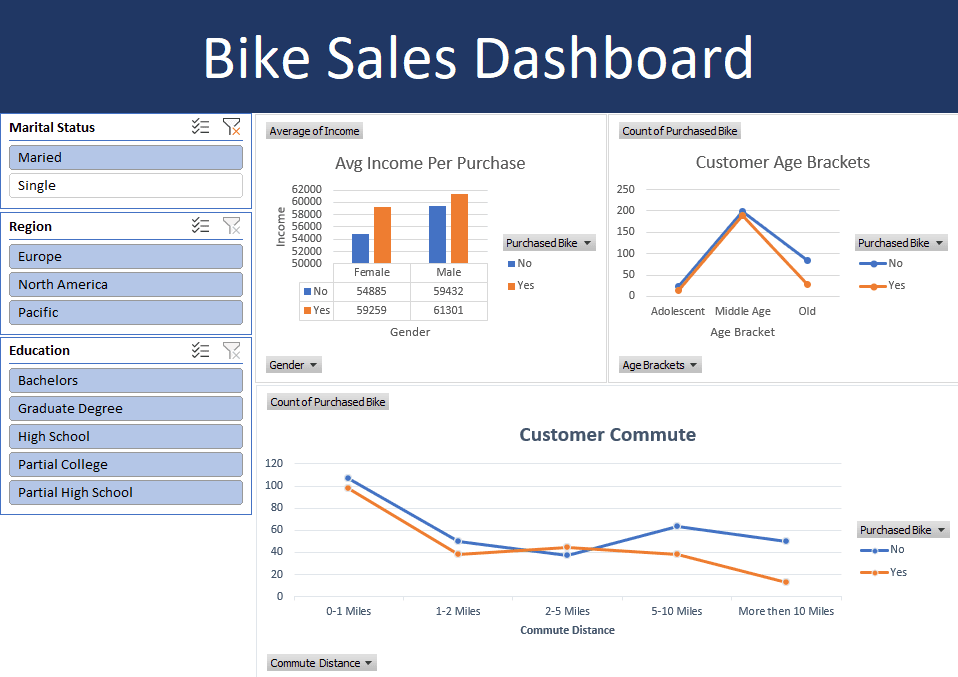Click More then 10 Miles axis label
Screen dimensions: 958x677
(x=786, y=611)
